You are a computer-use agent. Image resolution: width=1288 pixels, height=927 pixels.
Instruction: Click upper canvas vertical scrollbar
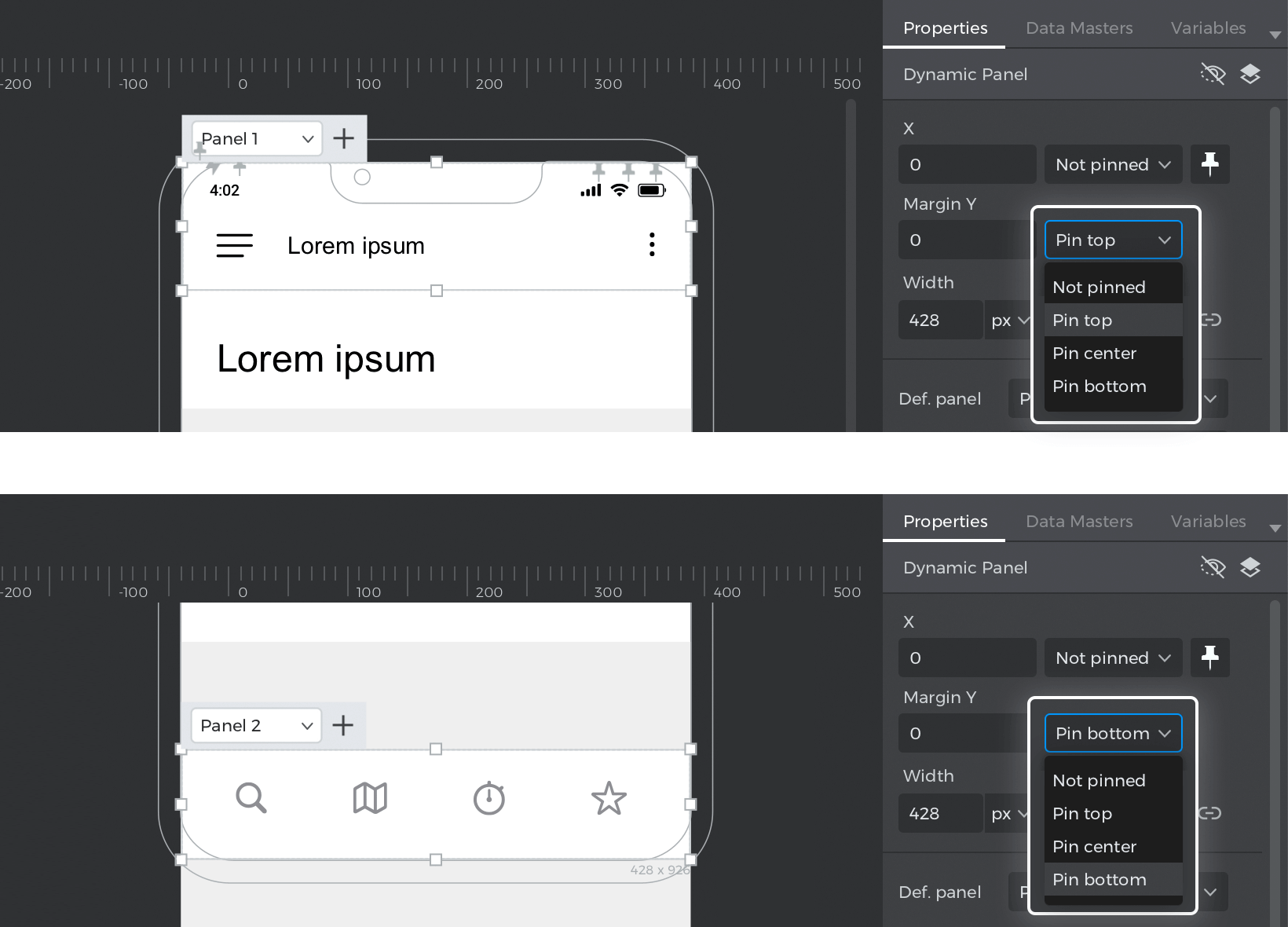pyautogui.click(x=851, y=266)
